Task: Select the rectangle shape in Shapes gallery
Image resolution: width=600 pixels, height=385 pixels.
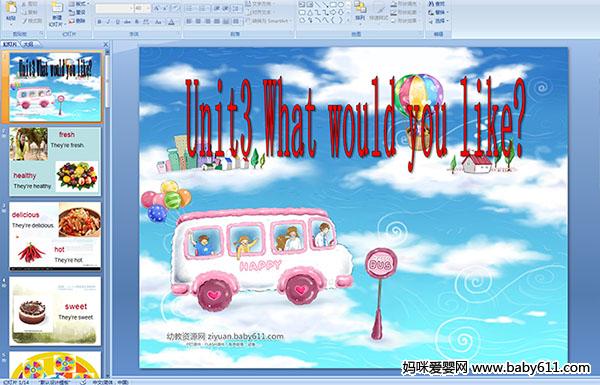Action: tap(333, 4)
